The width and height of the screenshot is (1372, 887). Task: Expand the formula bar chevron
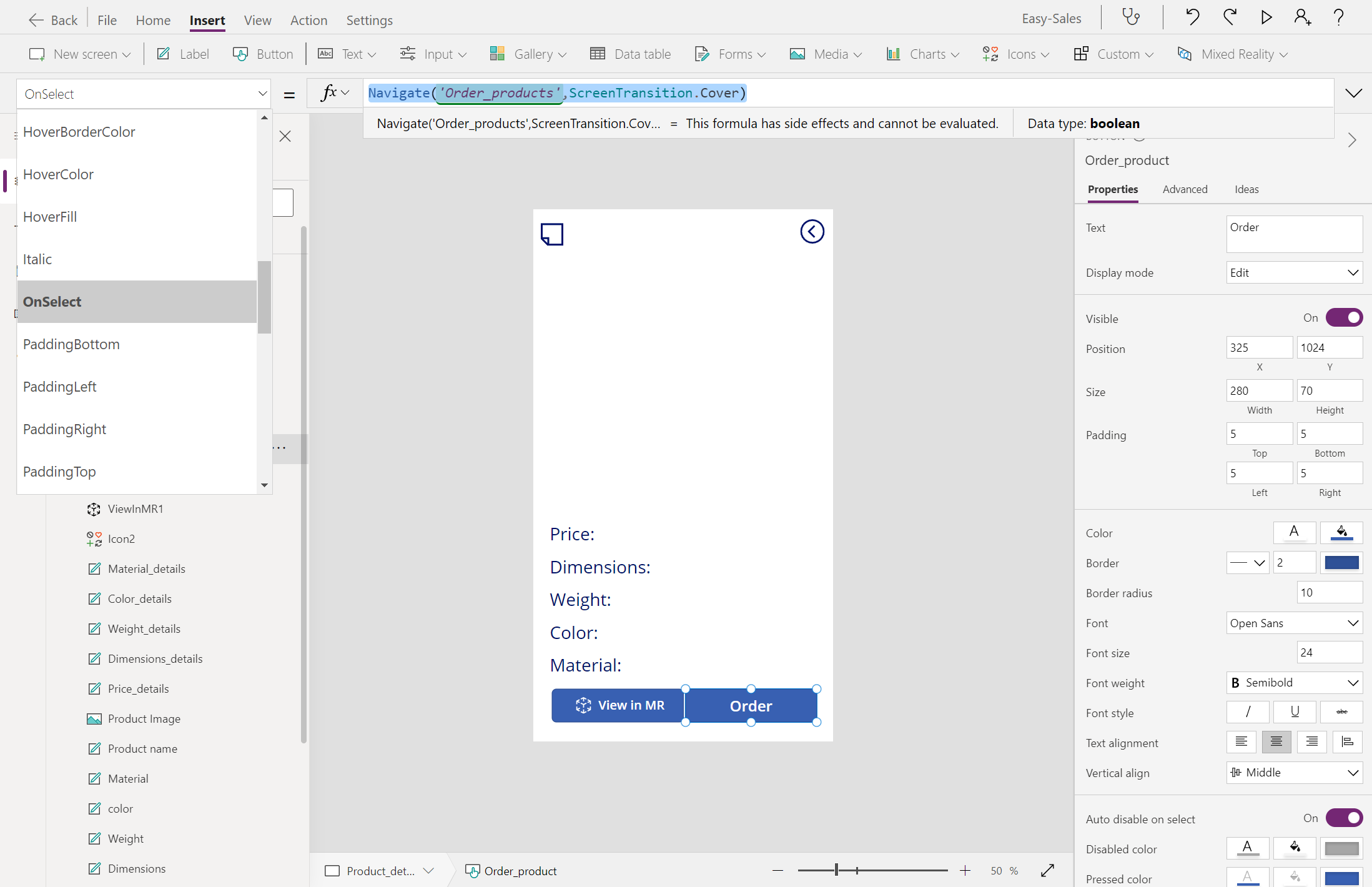pyautogui.click(x=1353, y=93)
